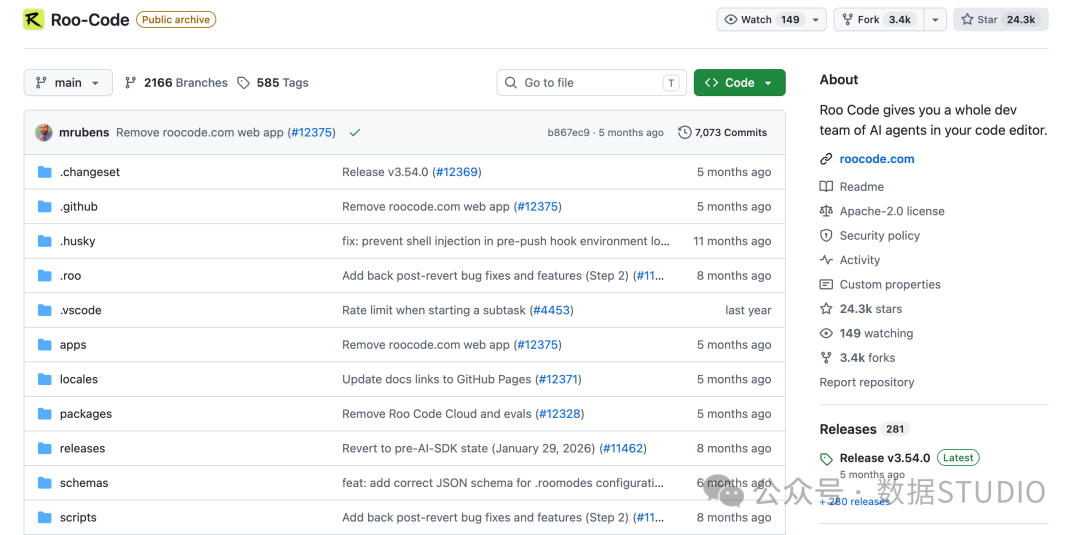Click the pulse icon beside Activity
The width and height of the screenshot is (1080, 535).
point(826,260)
